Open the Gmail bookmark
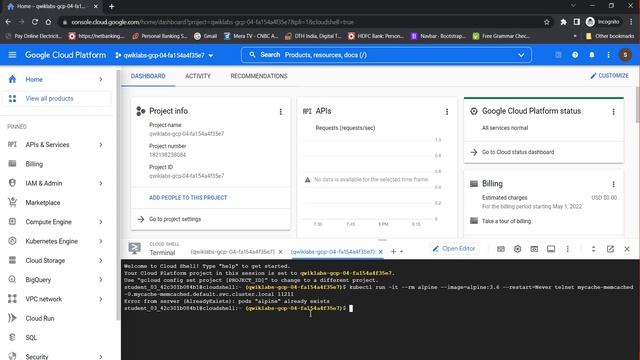The width and height of the screenshot is (640, 360). (205, 36)
